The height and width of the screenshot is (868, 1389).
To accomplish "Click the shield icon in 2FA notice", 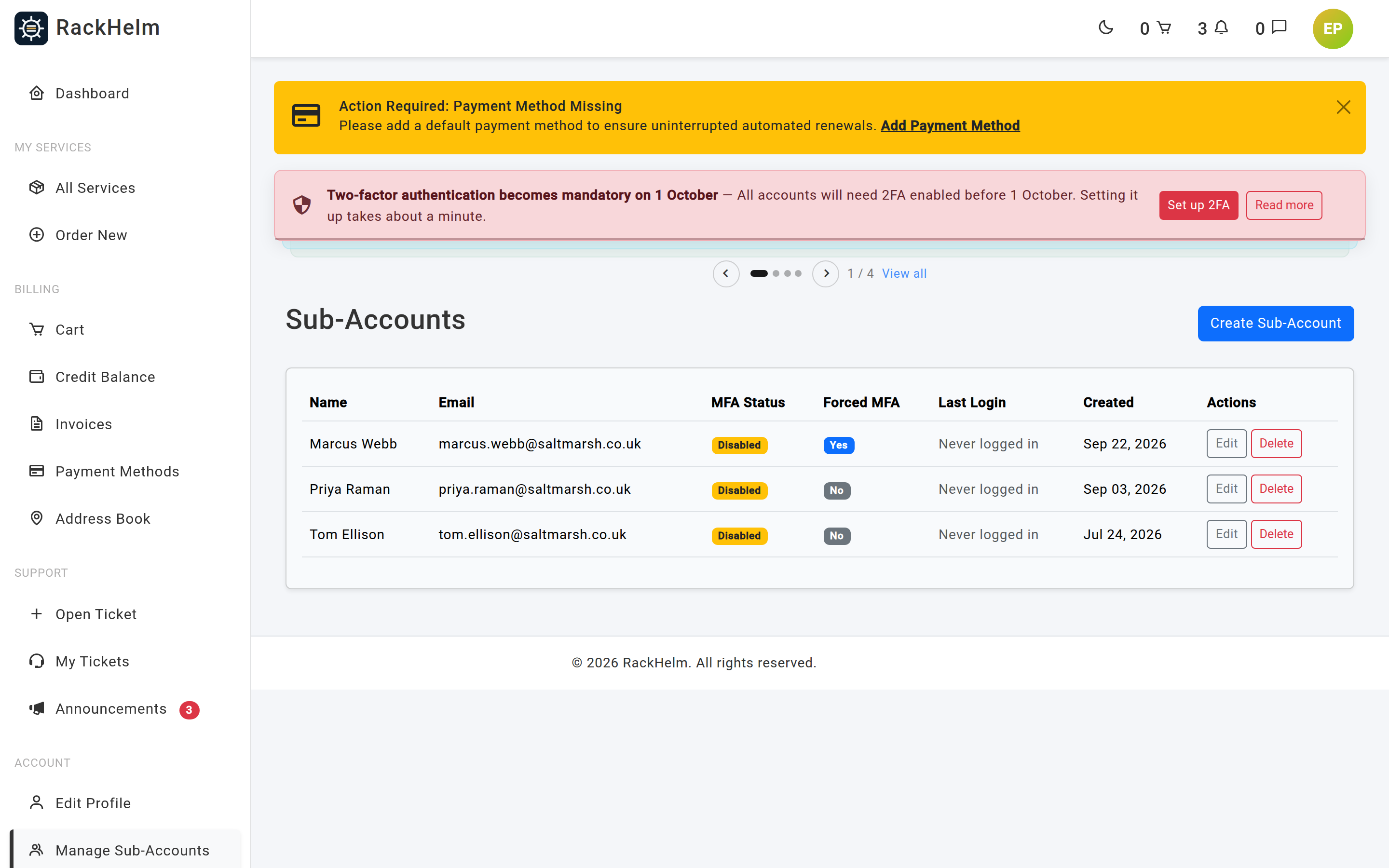I will pyautogui.click(x=302, y=205).
